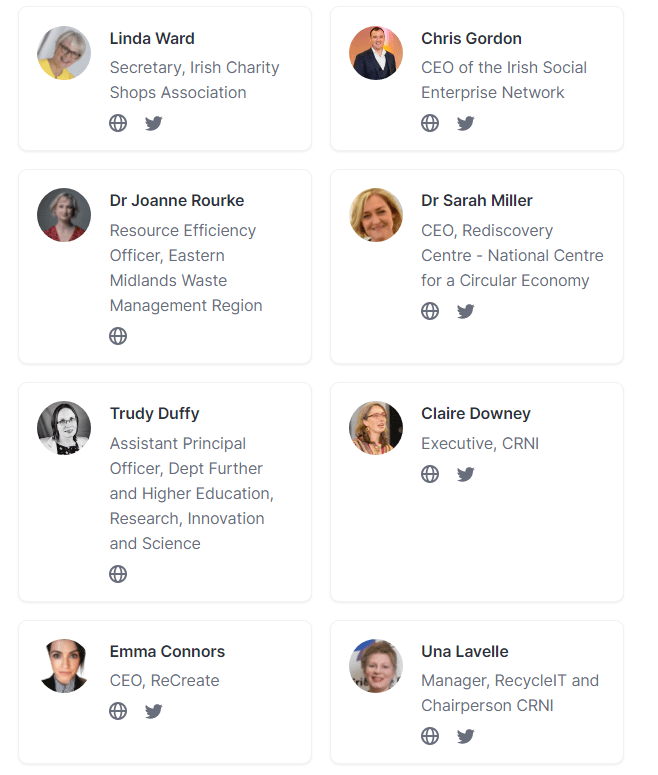Open Dr Joanne Rourke's website globe icon
This screenshot has width=658, height=775.
118,336
